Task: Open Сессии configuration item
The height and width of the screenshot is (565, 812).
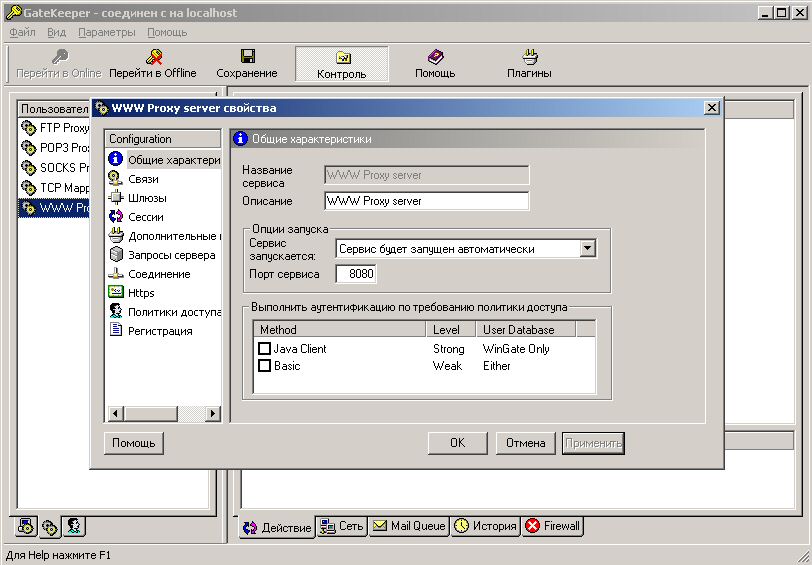Action: pyautogui.click(x=136, y=217)
